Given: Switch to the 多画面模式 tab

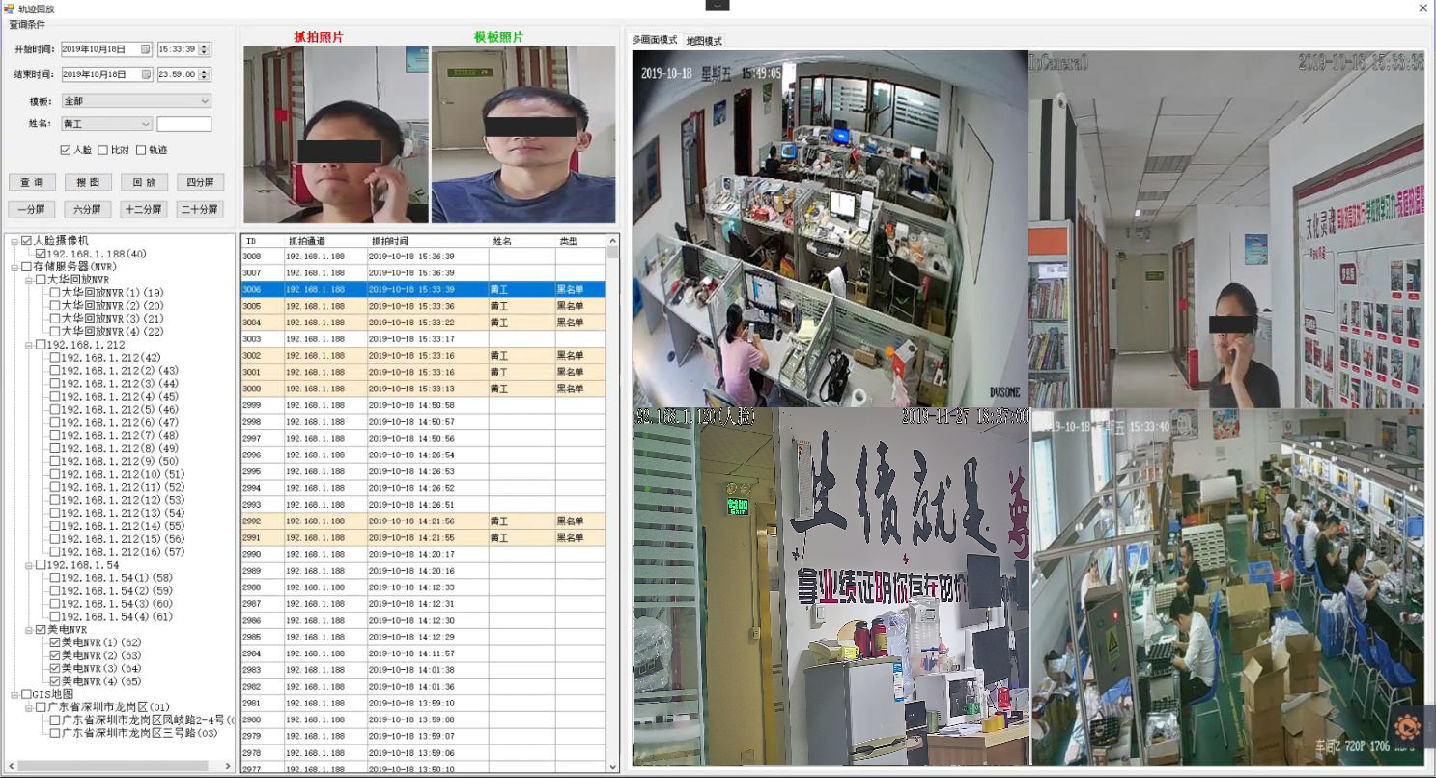Looking at the screenshot, I should click(x=655, y=40).
